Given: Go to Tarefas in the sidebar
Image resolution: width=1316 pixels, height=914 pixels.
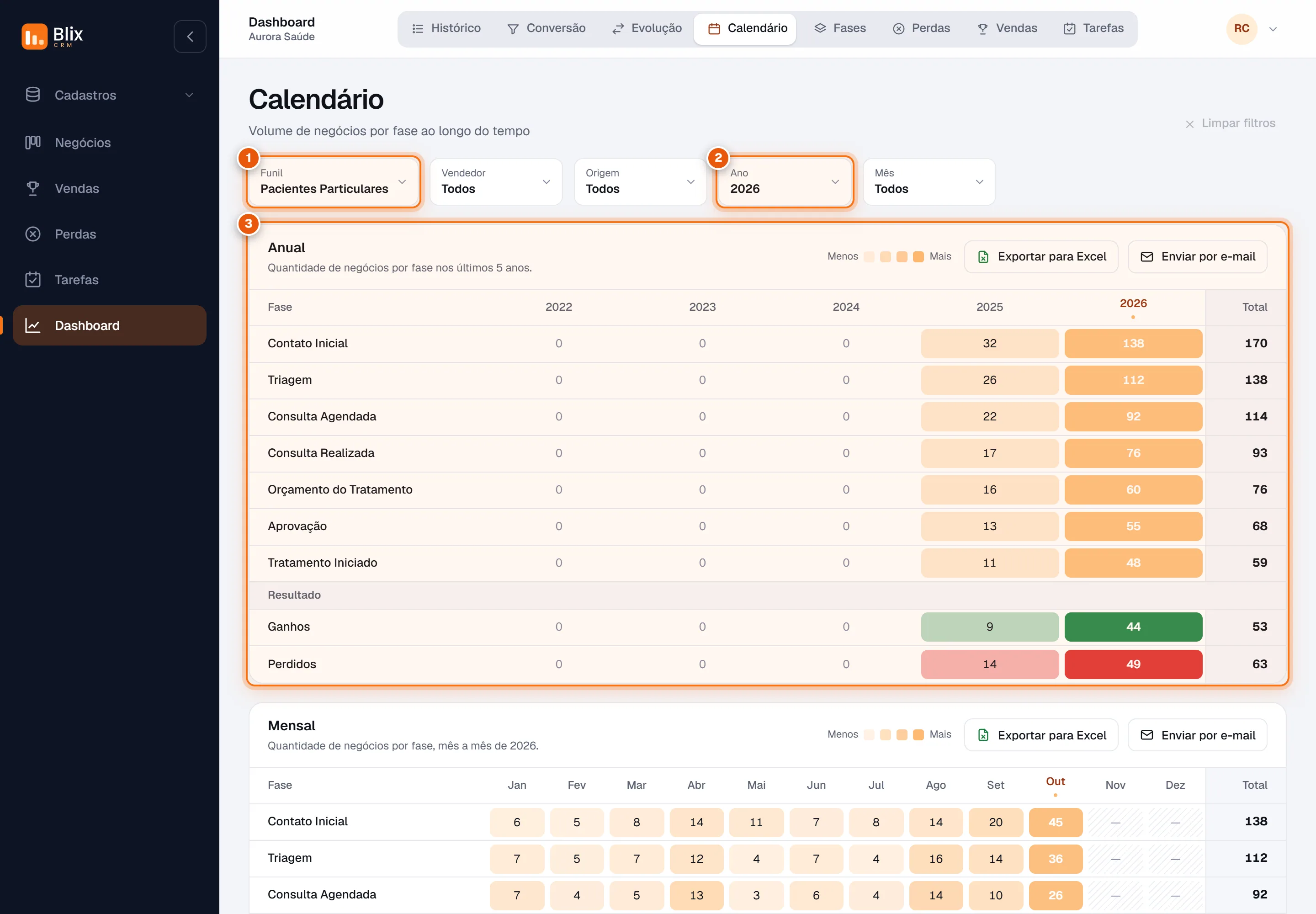Looking at the screenshot, I should 109,280.
